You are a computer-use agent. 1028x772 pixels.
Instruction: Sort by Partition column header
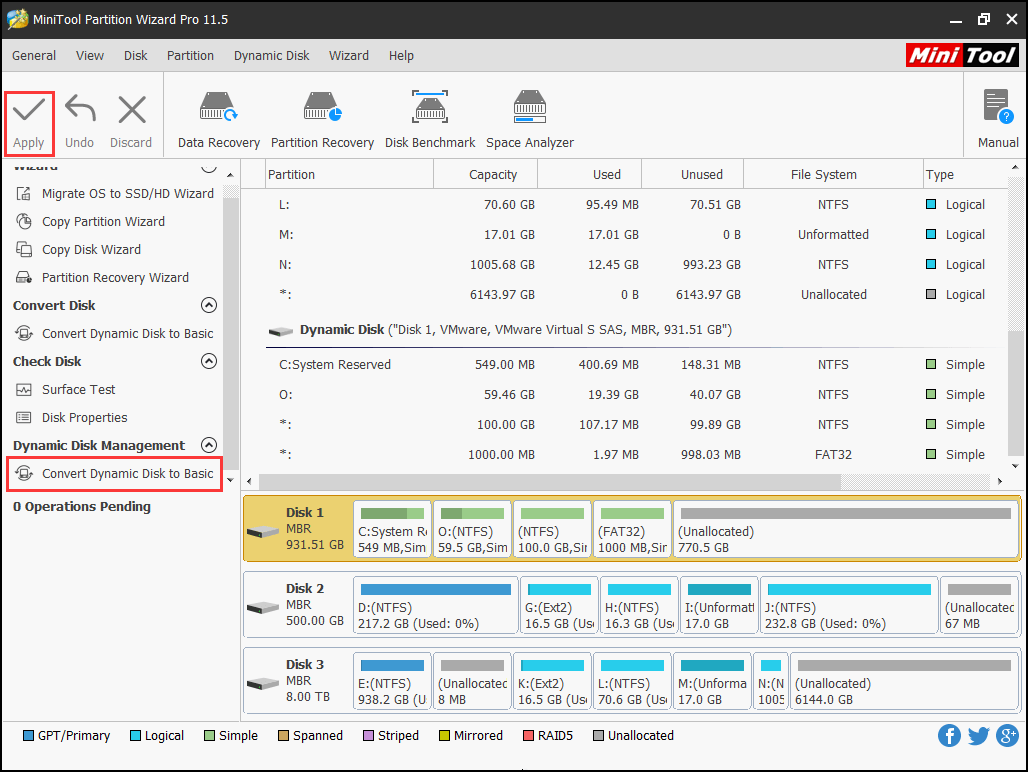pyautogui.click(x=349, y=174)
